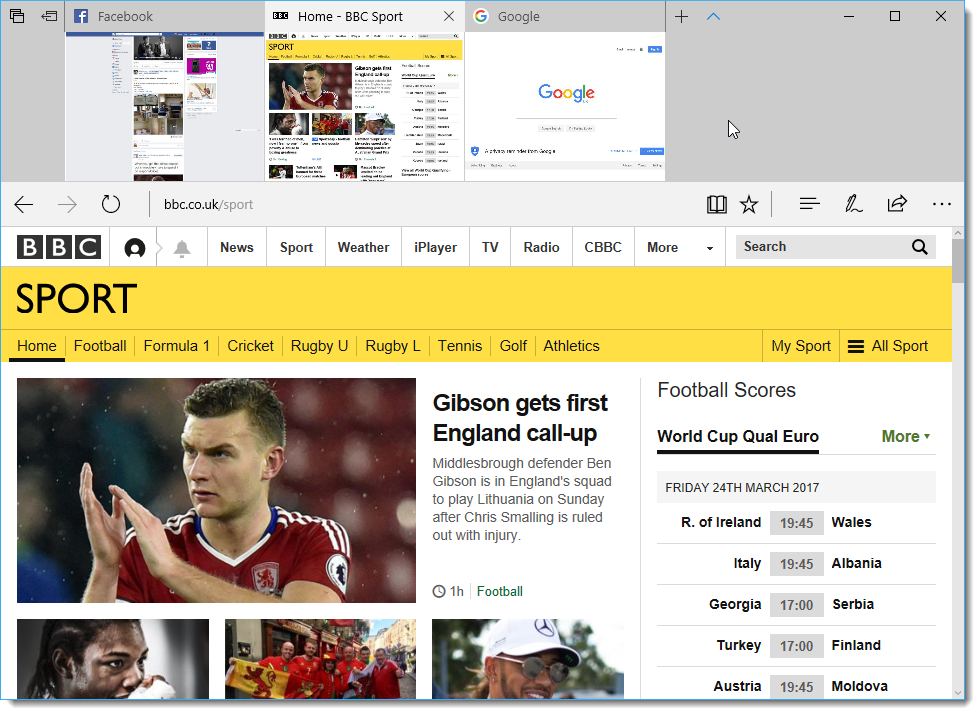Select Formula 1 in sport navigation

point(177,346)
